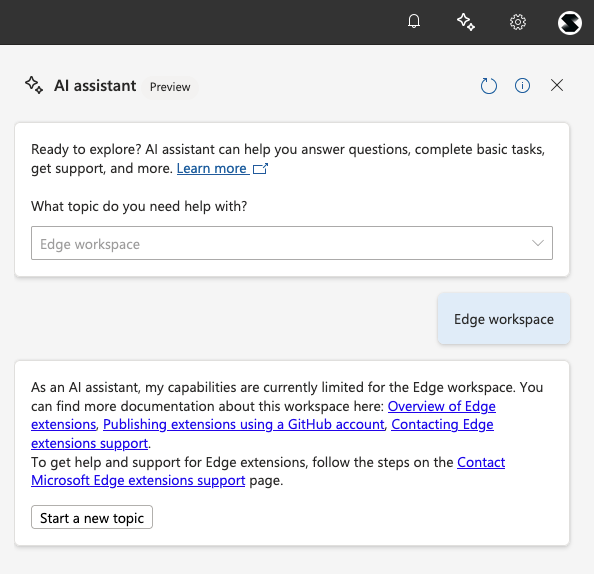This screenshot has height=574, width=594.
Task: Click the information icon in AI assistant header
Action: pyautogui.click(x=522, y=86)
